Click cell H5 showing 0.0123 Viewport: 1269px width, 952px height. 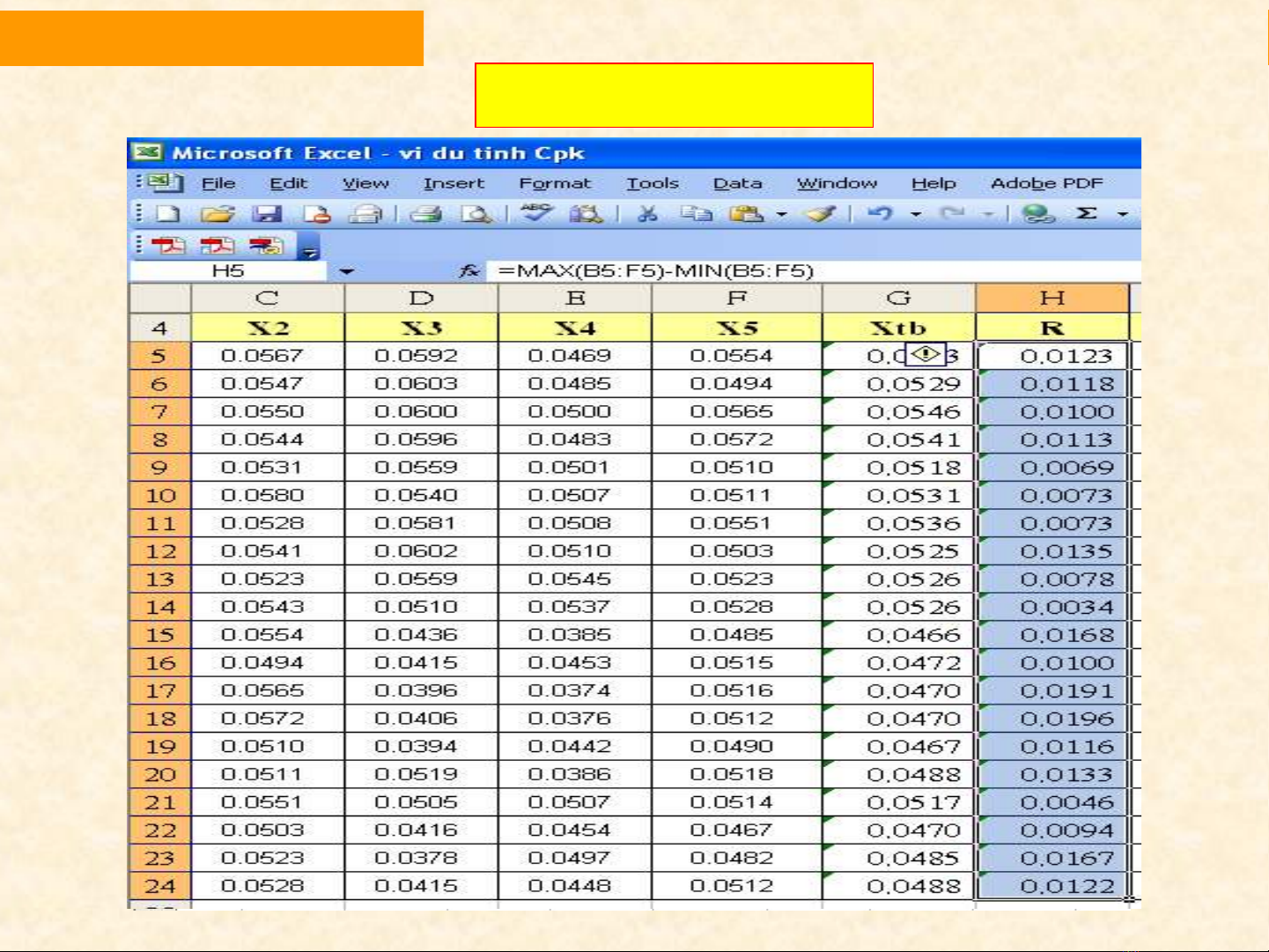click(1052, 356)
